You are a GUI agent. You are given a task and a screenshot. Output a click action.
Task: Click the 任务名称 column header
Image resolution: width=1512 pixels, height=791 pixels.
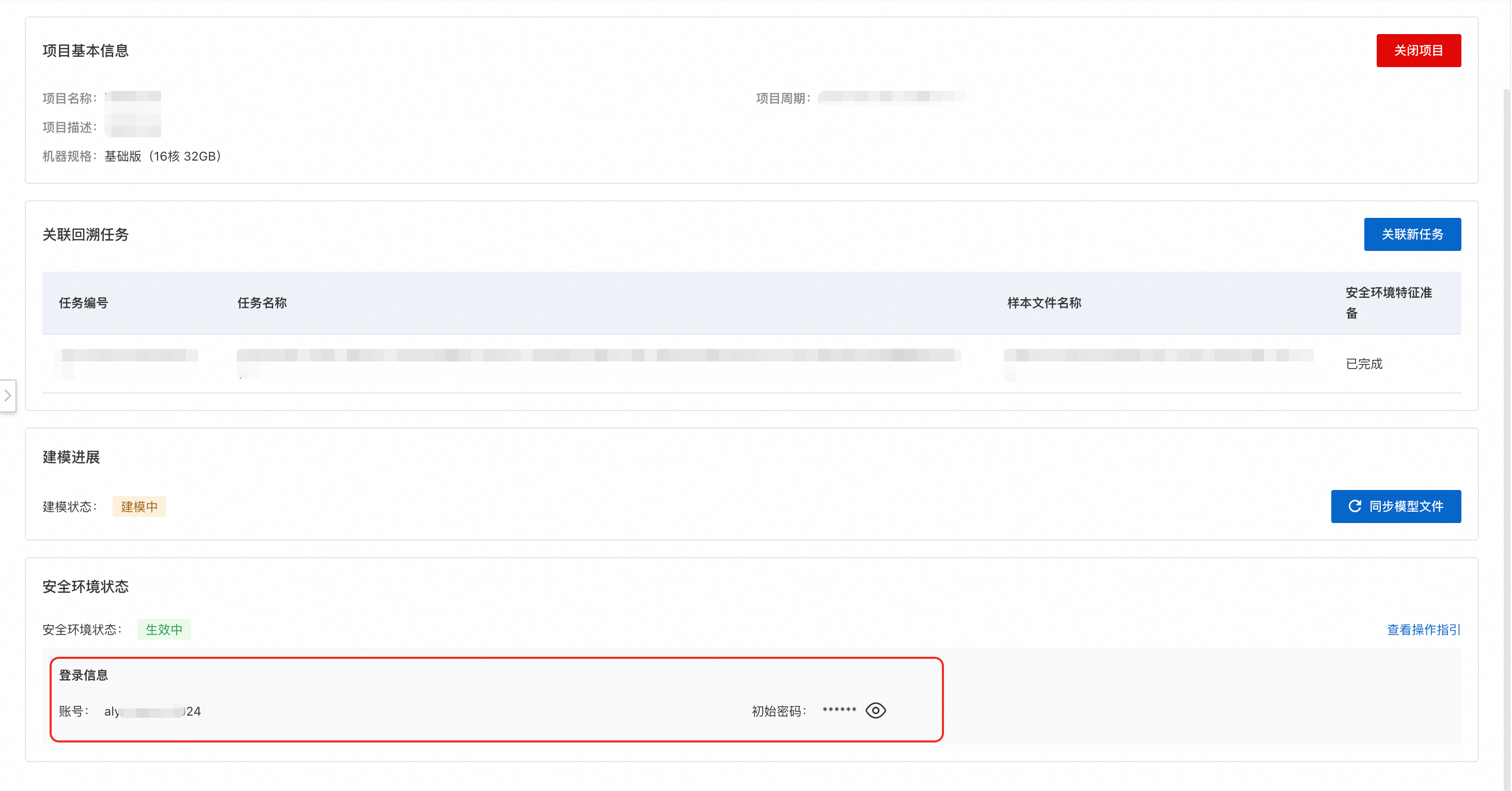[262, 303]
